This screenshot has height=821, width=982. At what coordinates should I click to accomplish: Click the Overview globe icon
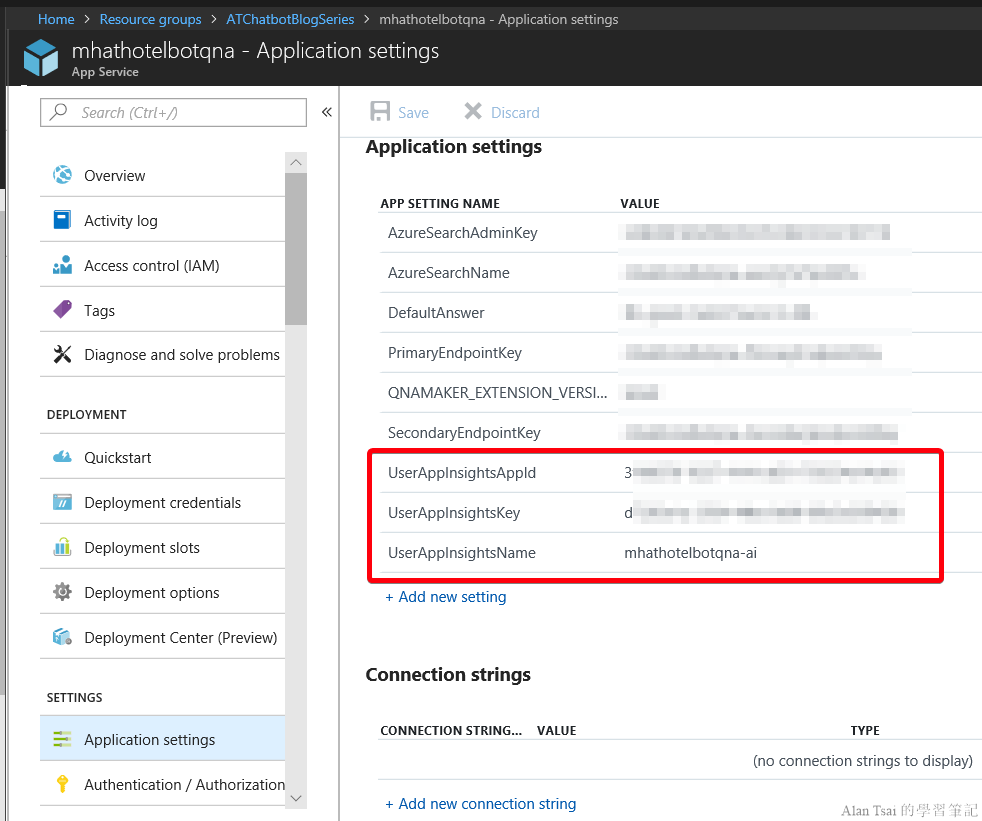pyautogui.click(x=62, y=175)
